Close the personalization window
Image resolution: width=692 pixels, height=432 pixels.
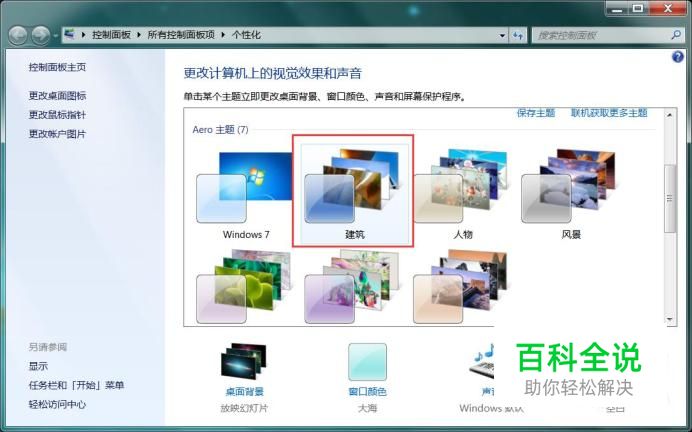pos(668,8)
